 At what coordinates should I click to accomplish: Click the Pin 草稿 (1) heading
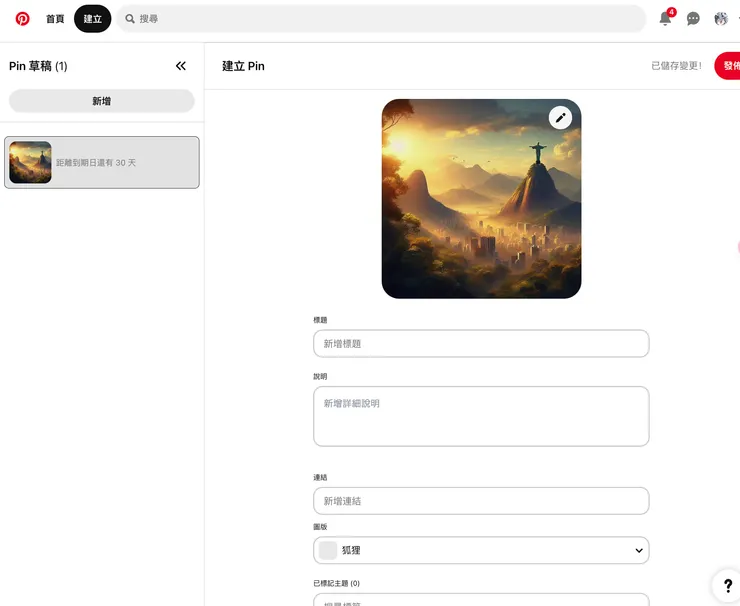pyautogui.click(x=38, y=66)
